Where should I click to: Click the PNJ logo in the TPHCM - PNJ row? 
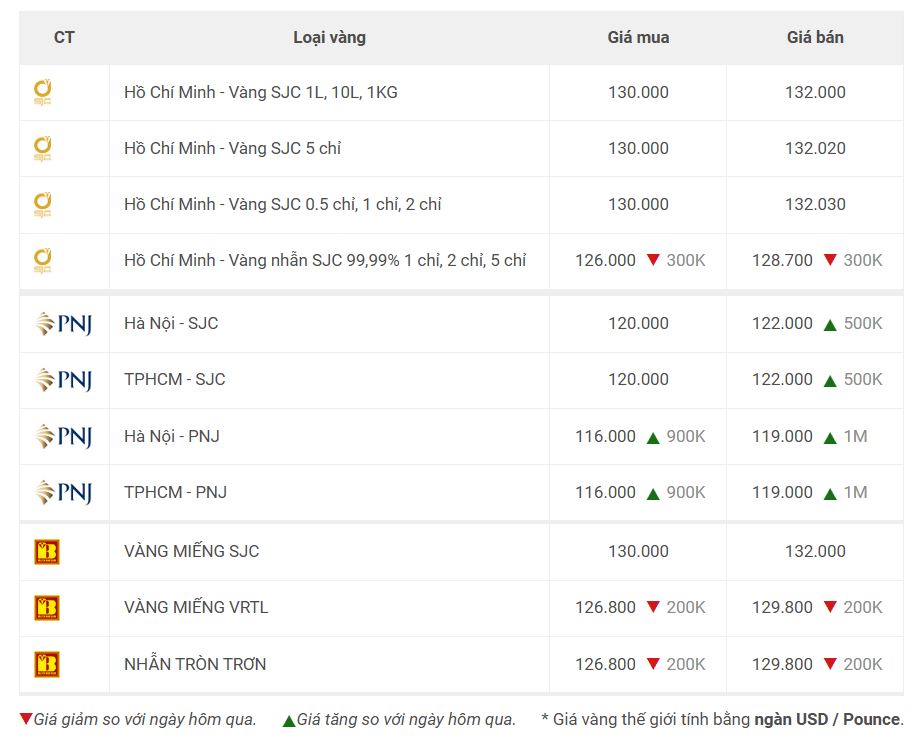(x=64, y=492)
